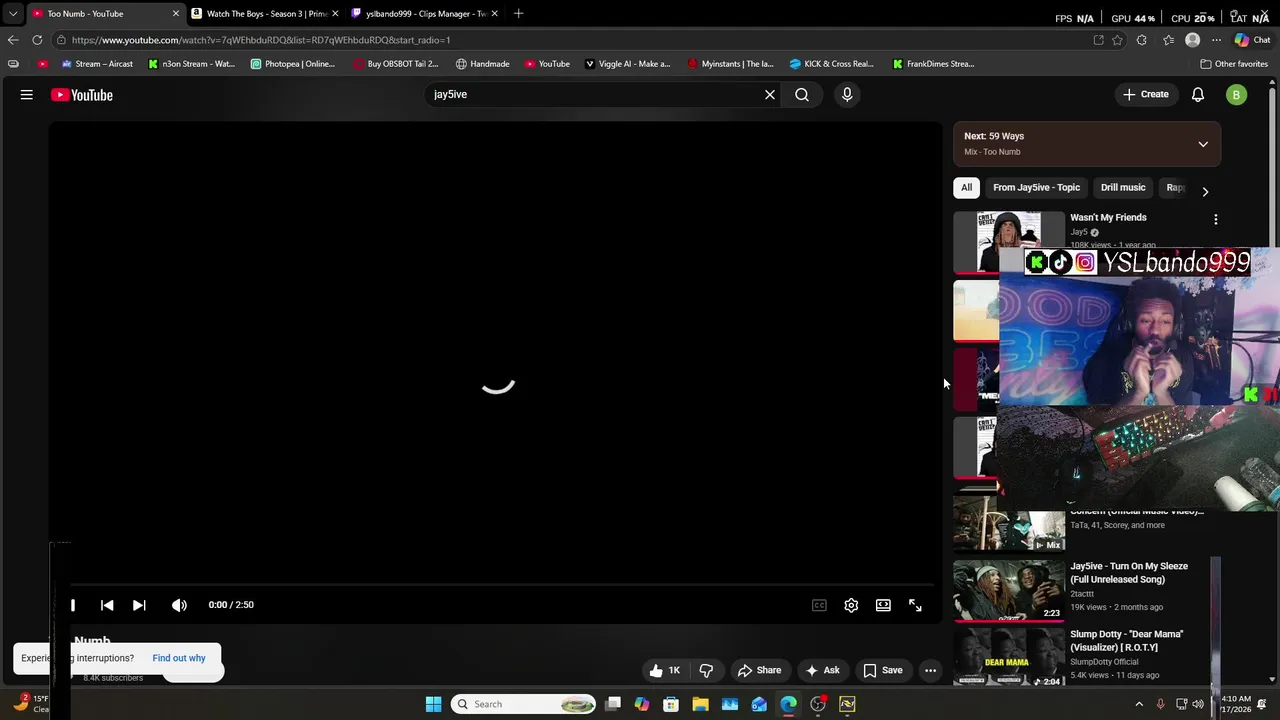Click the browser address bar URL
The width and height of the screenshot is (1280, 720).
(x=570, y=40)
